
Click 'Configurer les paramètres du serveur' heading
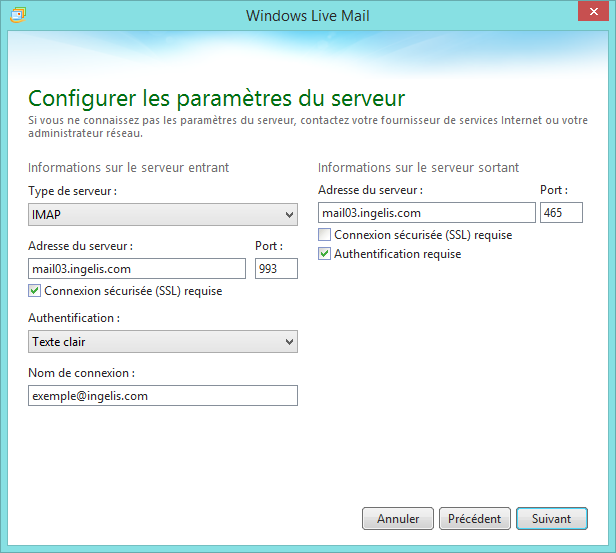(216, 98)
